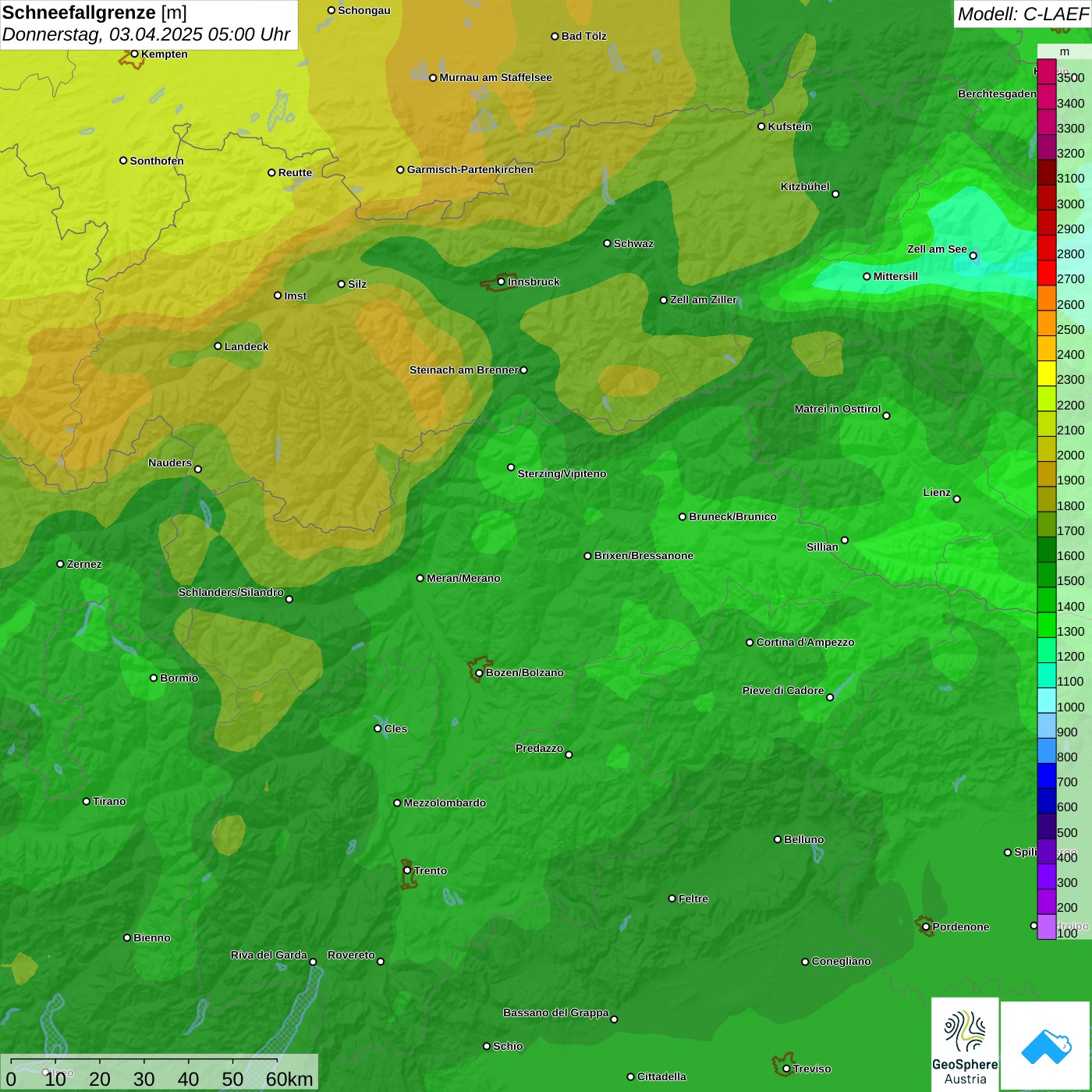
Task: Click the Sterzing/Vipiteno label
Action: (562, 473)
